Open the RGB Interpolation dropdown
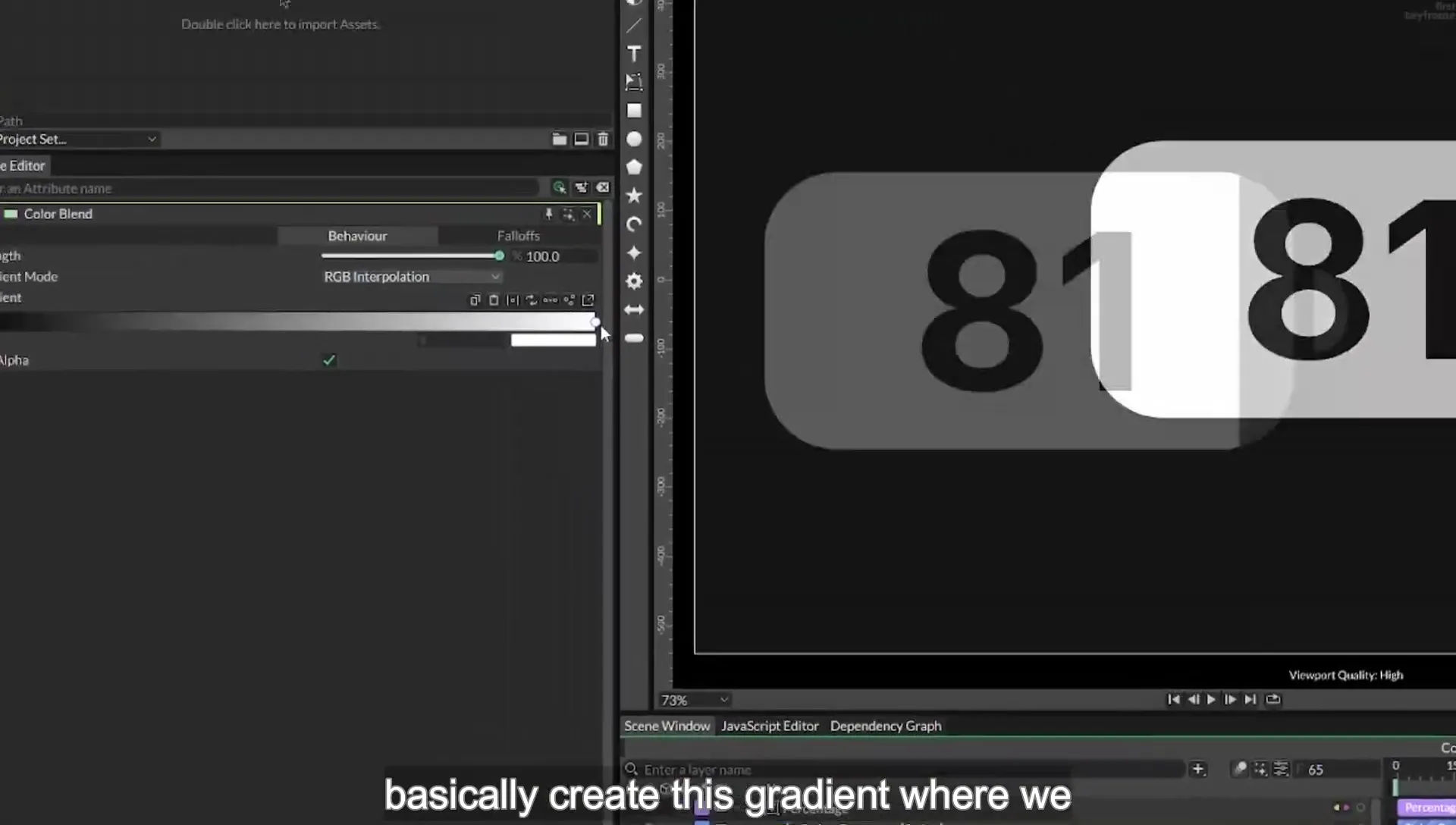The image size is (1456, 825). point(412,277)
